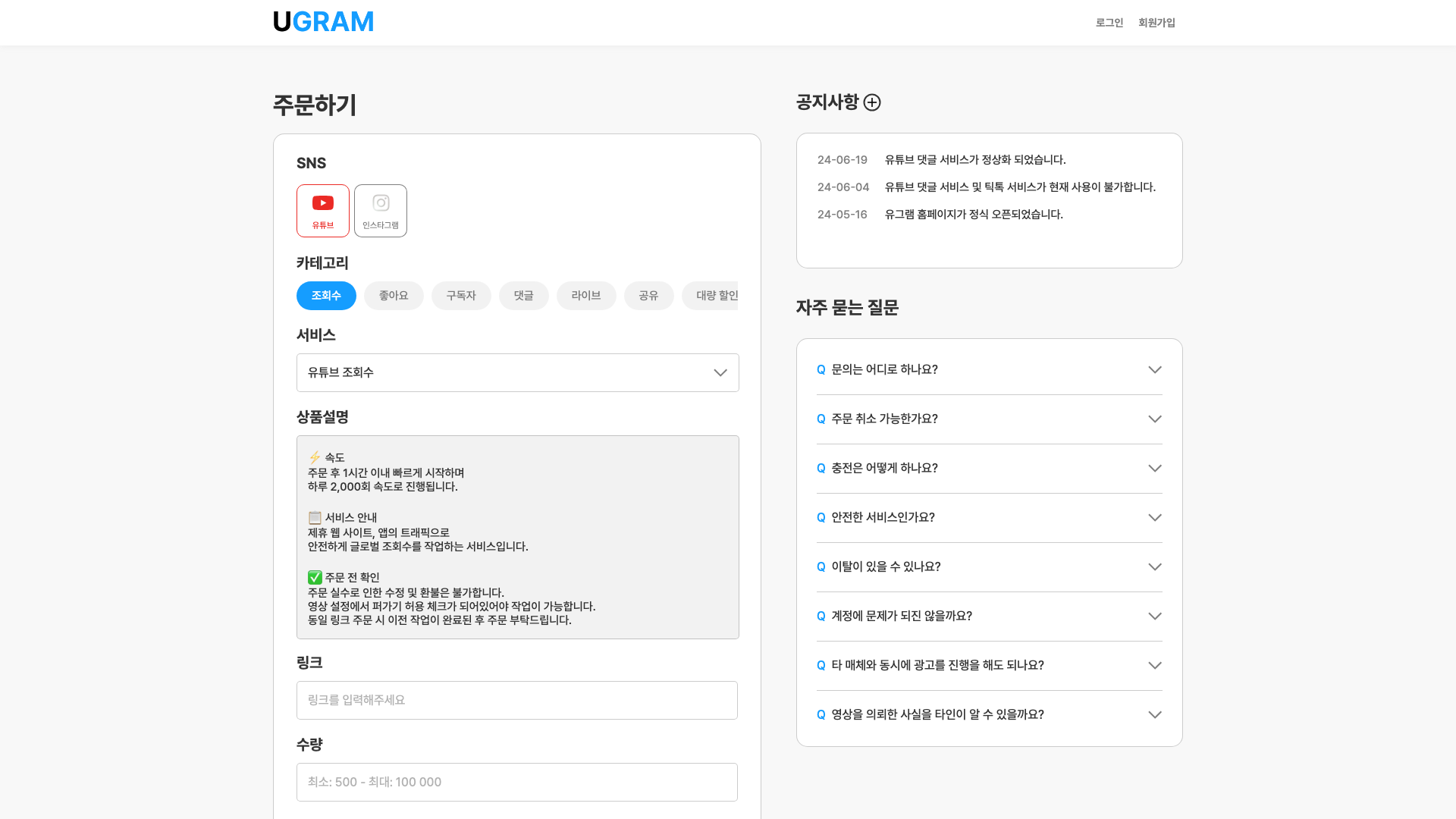The height and width of the screenshot is (819, 1456).
Task: Select the 구독자 category chip
Action: tap(461, 296)
